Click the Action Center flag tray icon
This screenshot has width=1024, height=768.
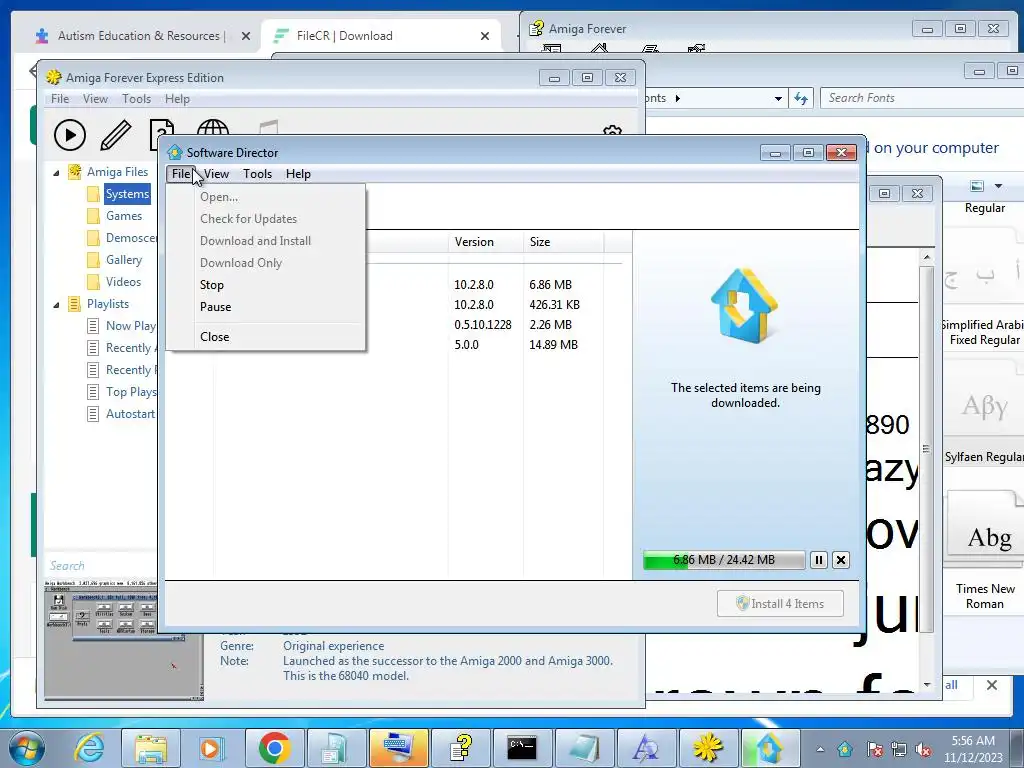pos(874,749)
